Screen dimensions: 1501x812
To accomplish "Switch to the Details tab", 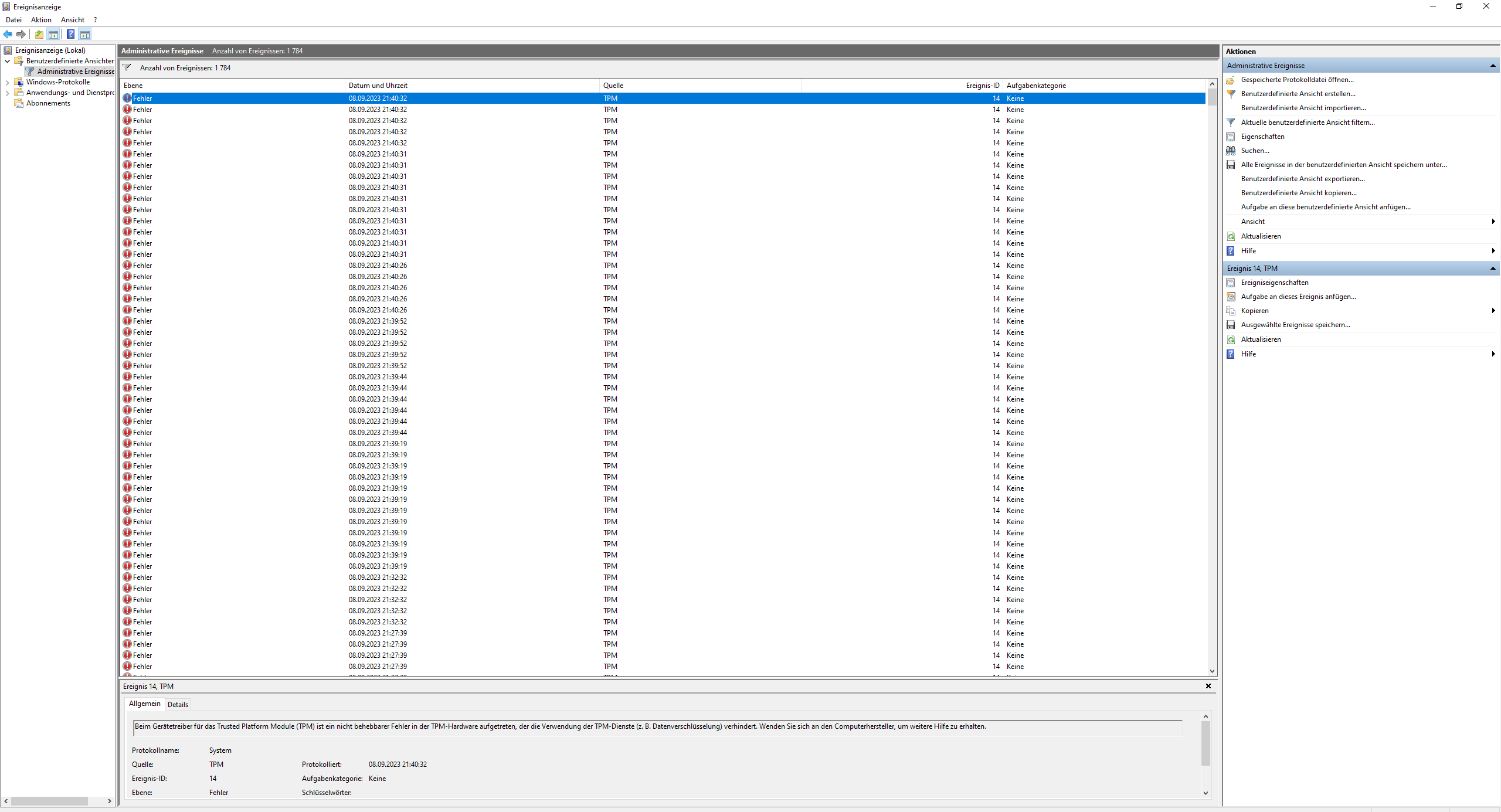I will click(x=178, y=704).
